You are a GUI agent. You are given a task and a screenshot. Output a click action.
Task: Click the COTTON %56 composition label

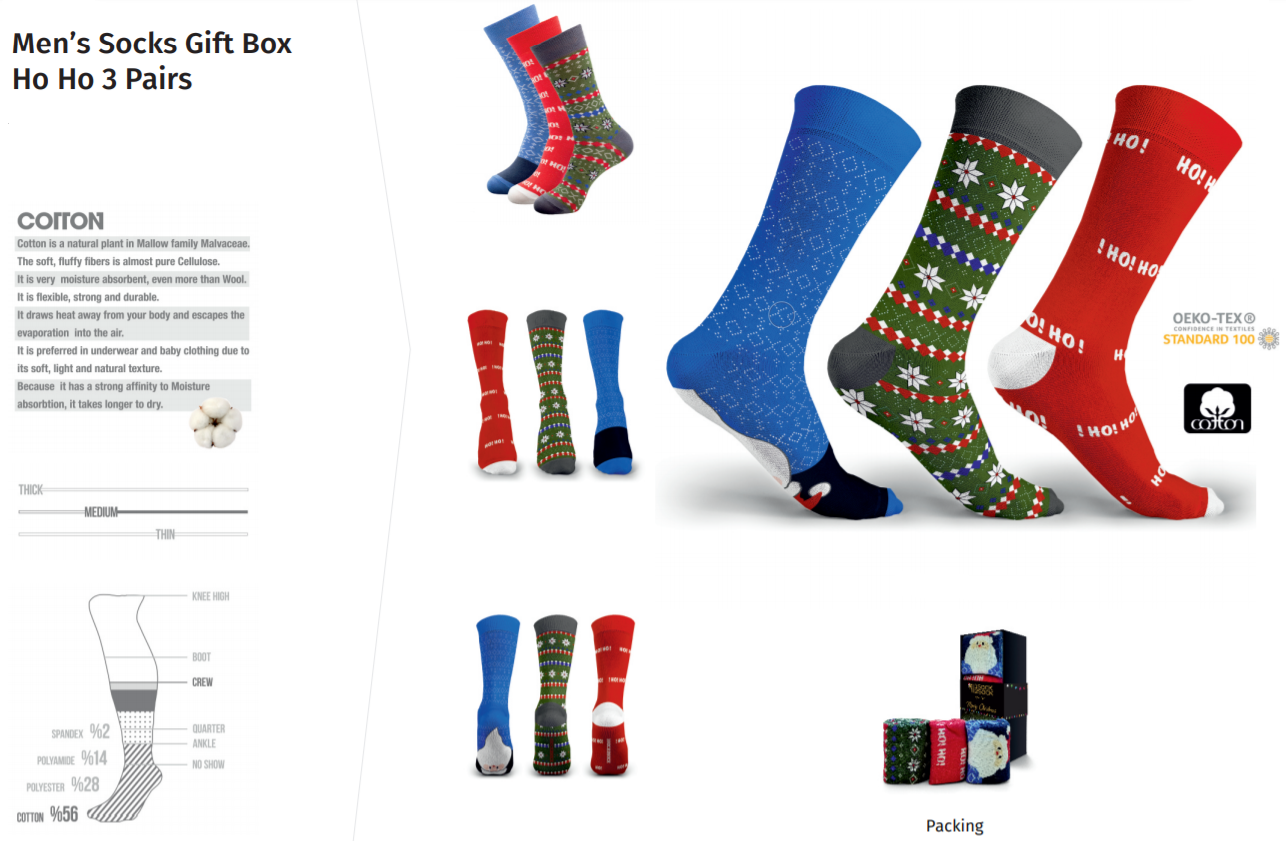47,815
